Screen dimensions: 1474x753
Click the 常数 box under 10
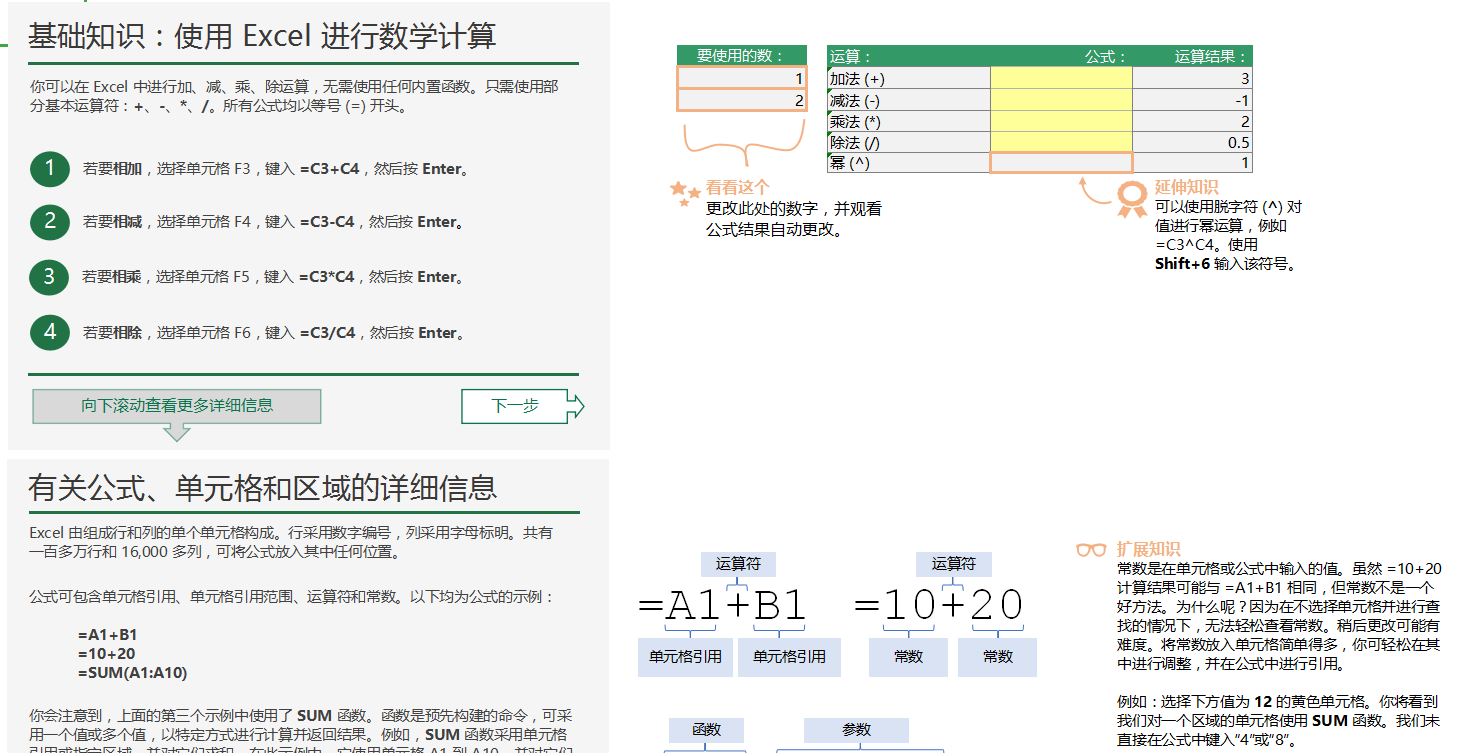[908, 657]
